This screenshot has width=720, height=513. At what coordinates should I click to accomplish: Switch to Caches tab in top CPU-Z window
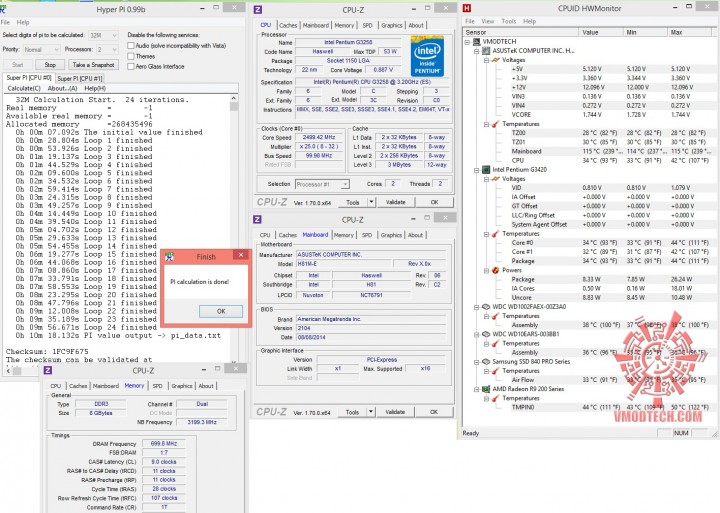[288, 25]
